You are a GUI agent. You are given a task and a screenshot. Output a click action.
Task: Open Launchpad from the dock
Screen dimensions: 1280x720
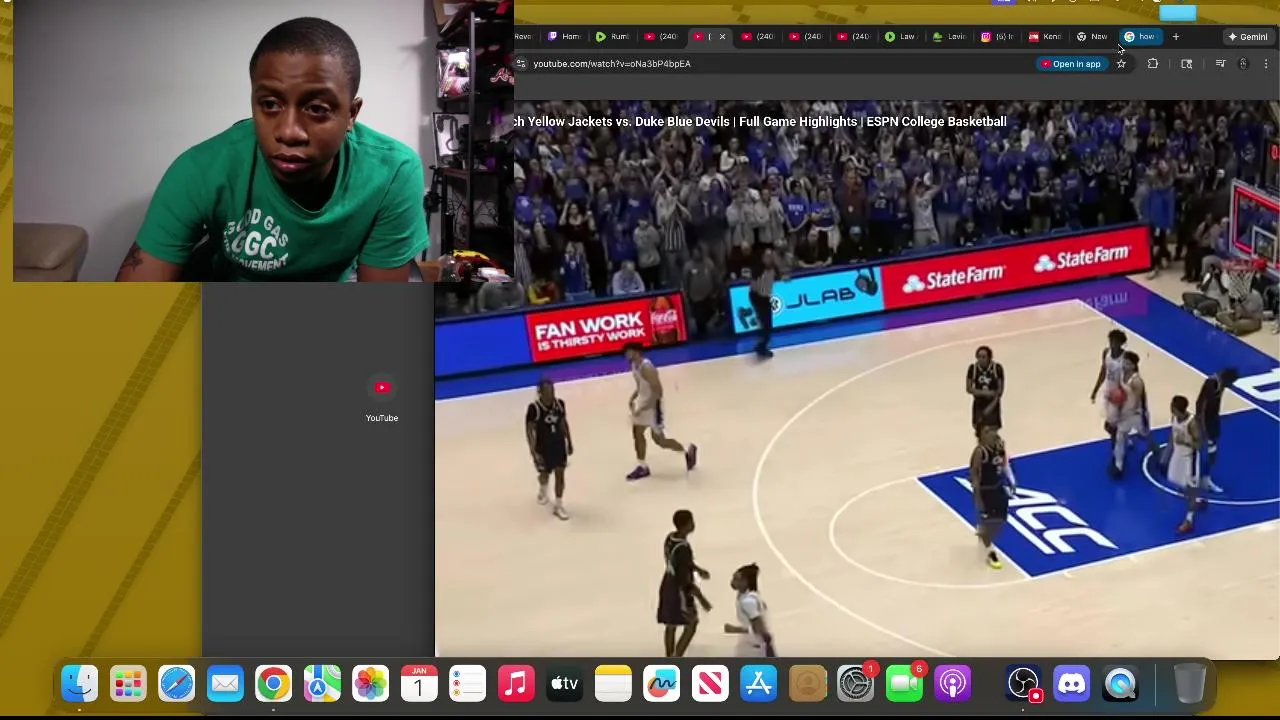(128, 684)
